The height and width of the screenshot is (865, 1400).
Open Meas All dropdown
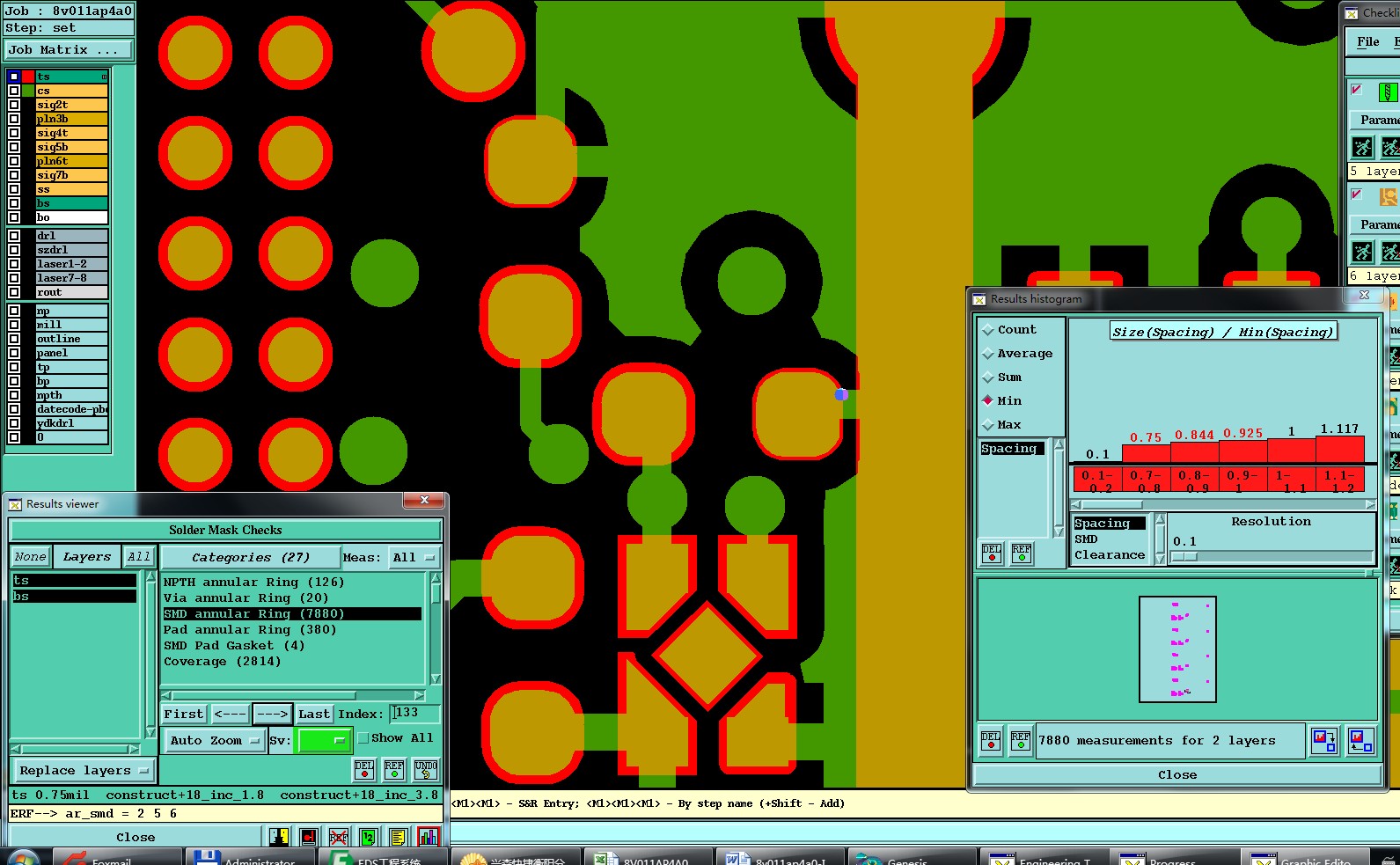[x=414, y=558]
